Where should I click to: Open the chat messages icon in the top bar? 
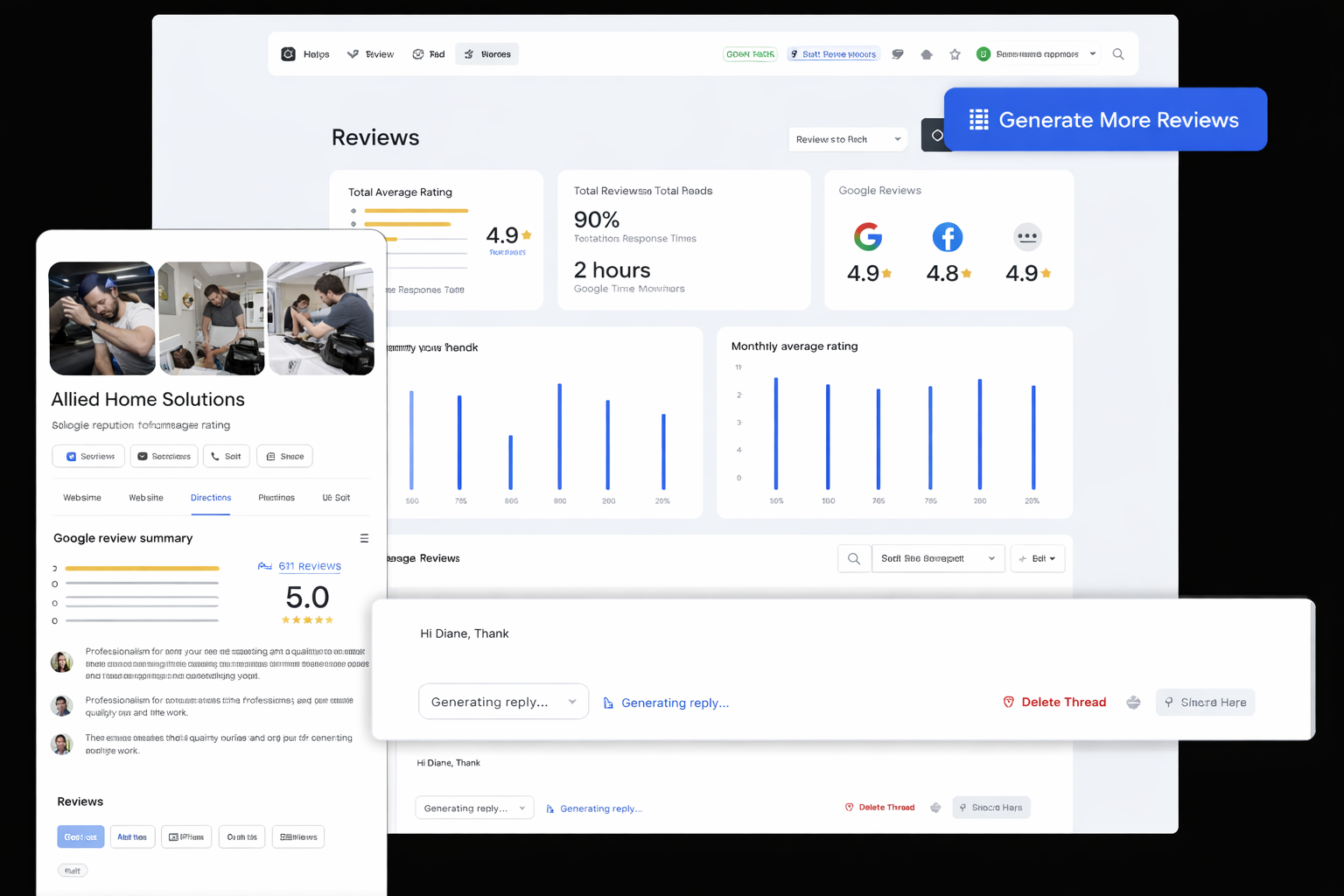click(x=898, y=54)
